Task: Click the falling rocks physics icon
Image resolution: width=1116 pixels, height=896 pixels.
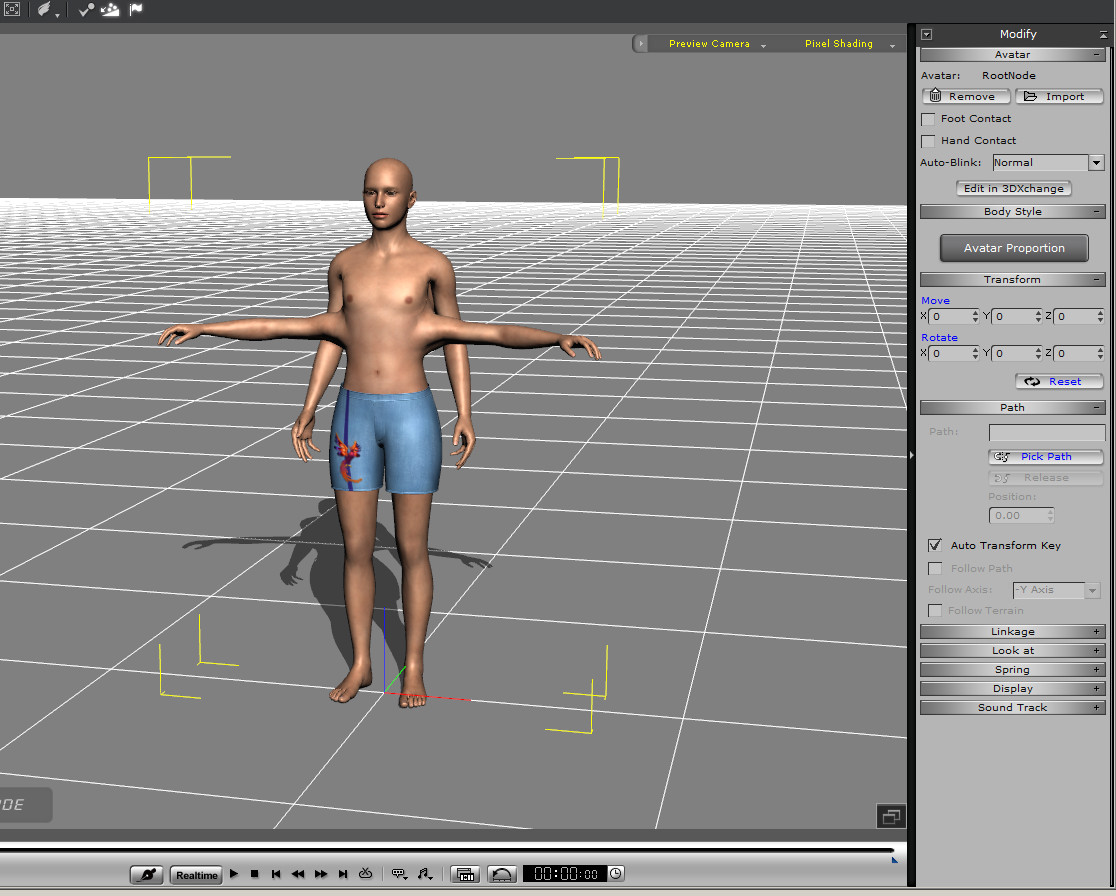Action: point(110,10)
